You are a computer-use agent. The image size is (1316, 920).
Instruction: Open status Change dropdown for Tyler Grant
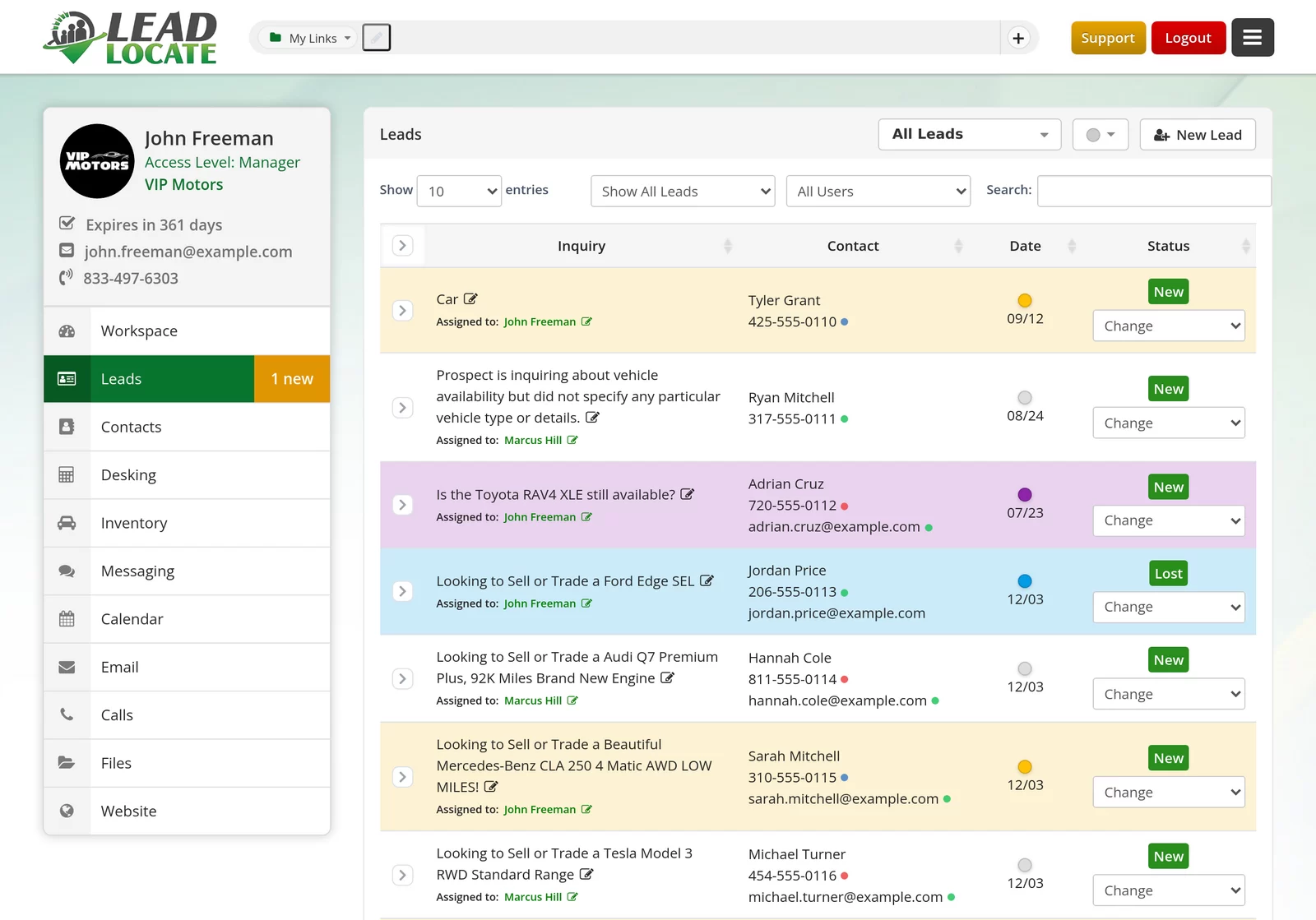[1169, 326]
